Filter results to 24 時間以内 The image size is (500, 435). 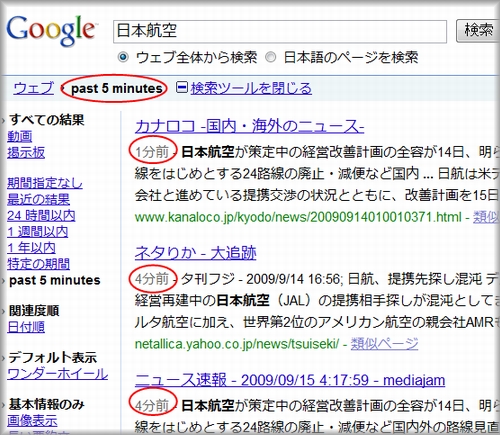41,216
